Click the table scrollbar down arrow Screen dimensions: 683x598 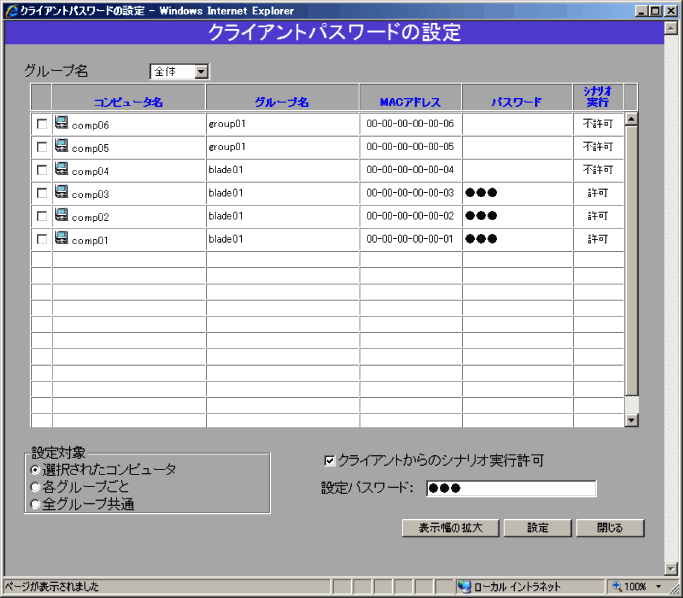[x=632, y=420]
